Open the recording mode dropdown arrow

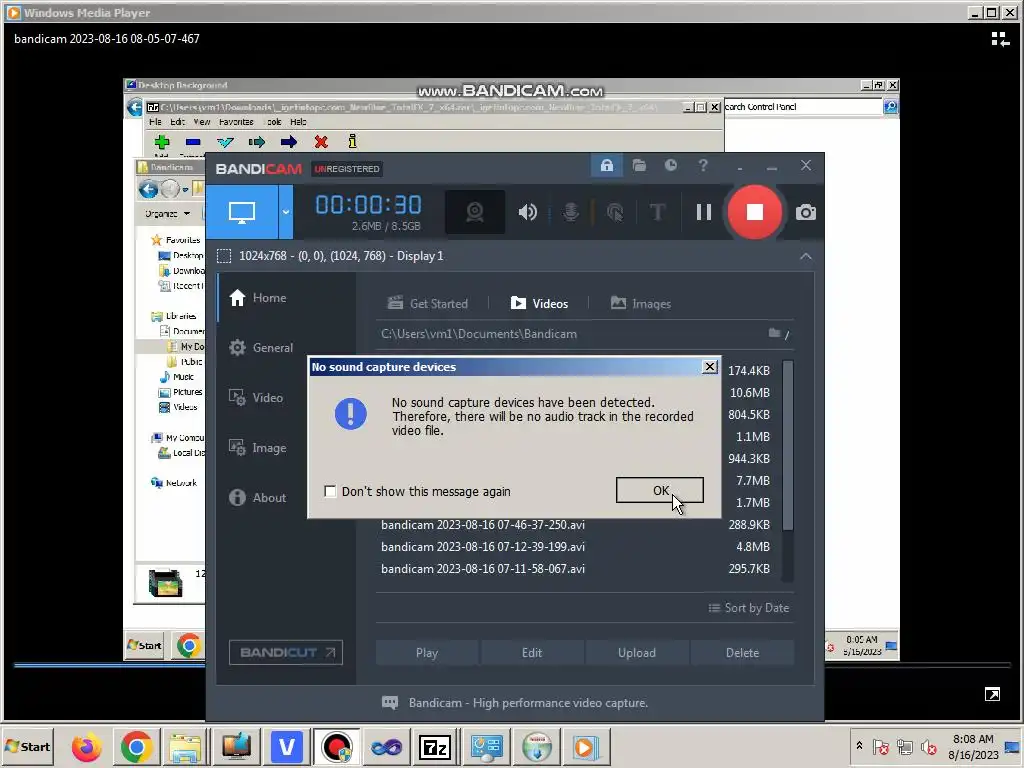(x=285, y=212)
